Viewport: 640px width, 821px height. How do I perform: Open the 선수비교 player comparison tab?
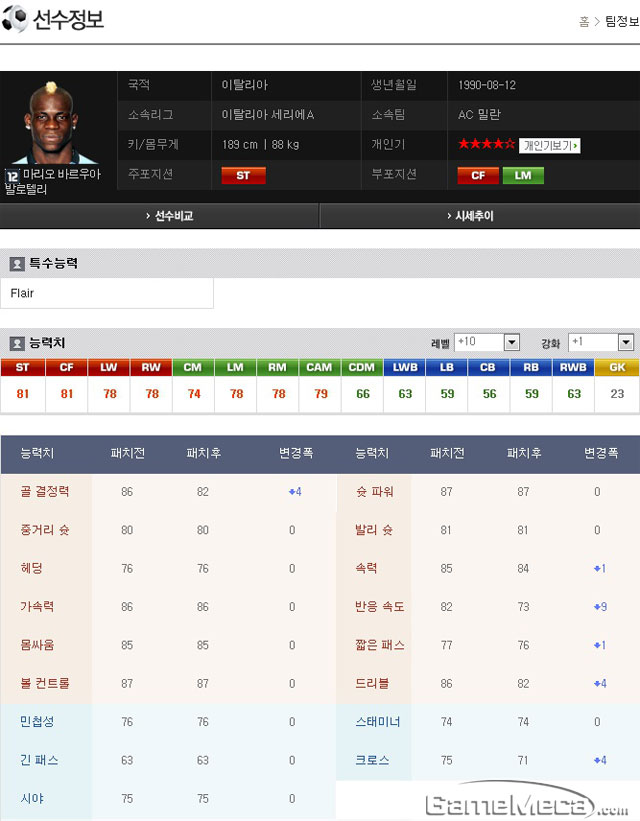(159, 216)
